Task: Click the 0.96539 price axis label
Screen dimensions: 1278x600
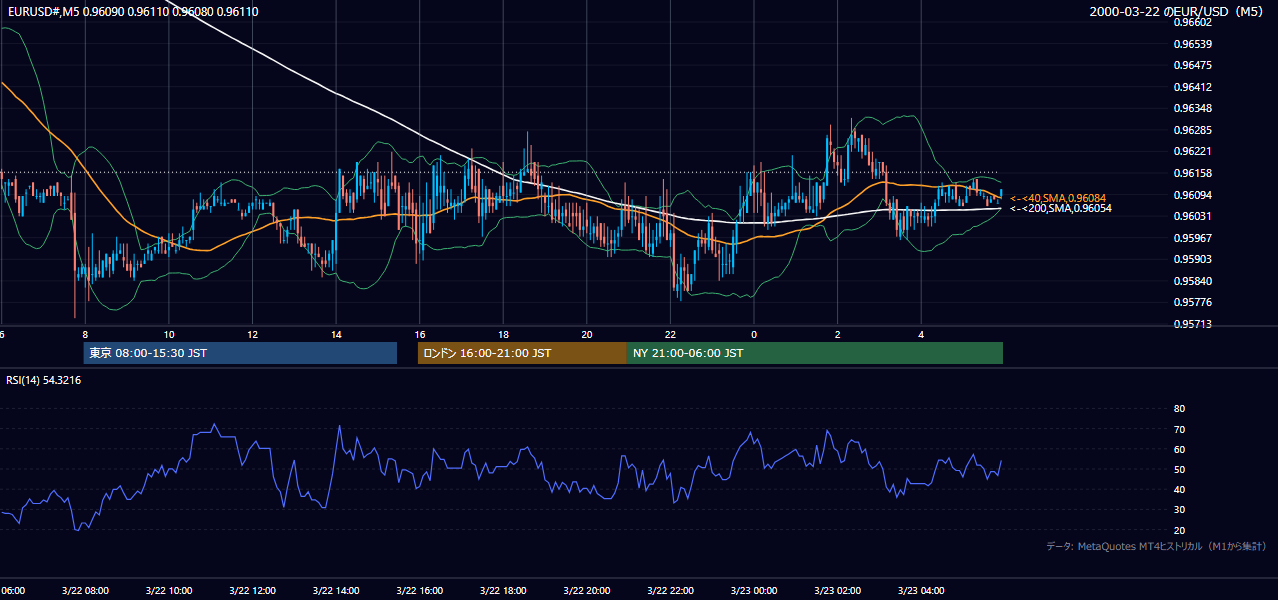Action: click(x=1192, y=44)
